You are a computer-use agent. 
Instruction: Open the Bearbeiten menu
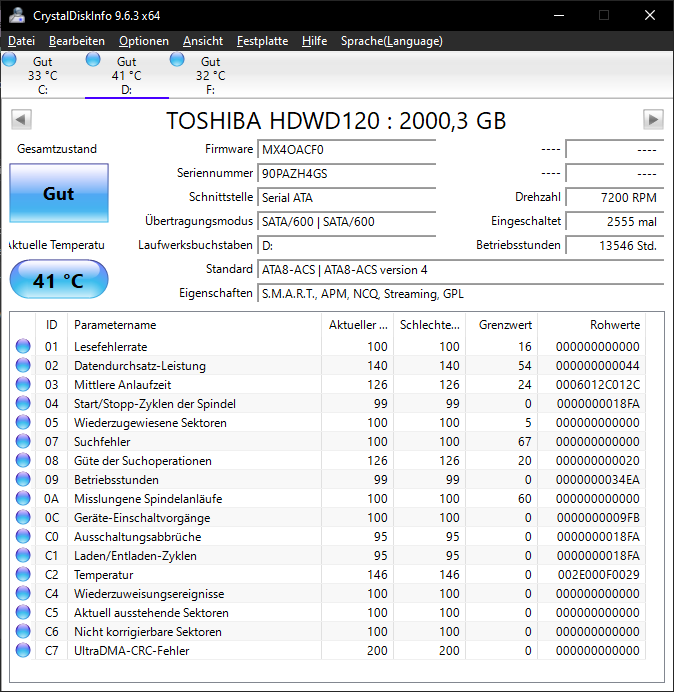pyautogui.click(x=77, y=41)
